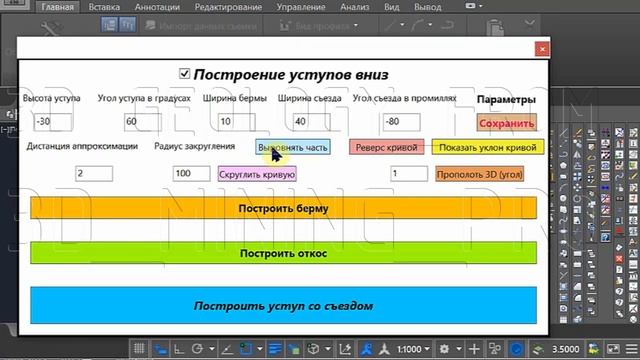Viewport: 640px width, 360px height.
Task: Click the 'Угол съезда в промиллях' field
Action: coord(402,122)
